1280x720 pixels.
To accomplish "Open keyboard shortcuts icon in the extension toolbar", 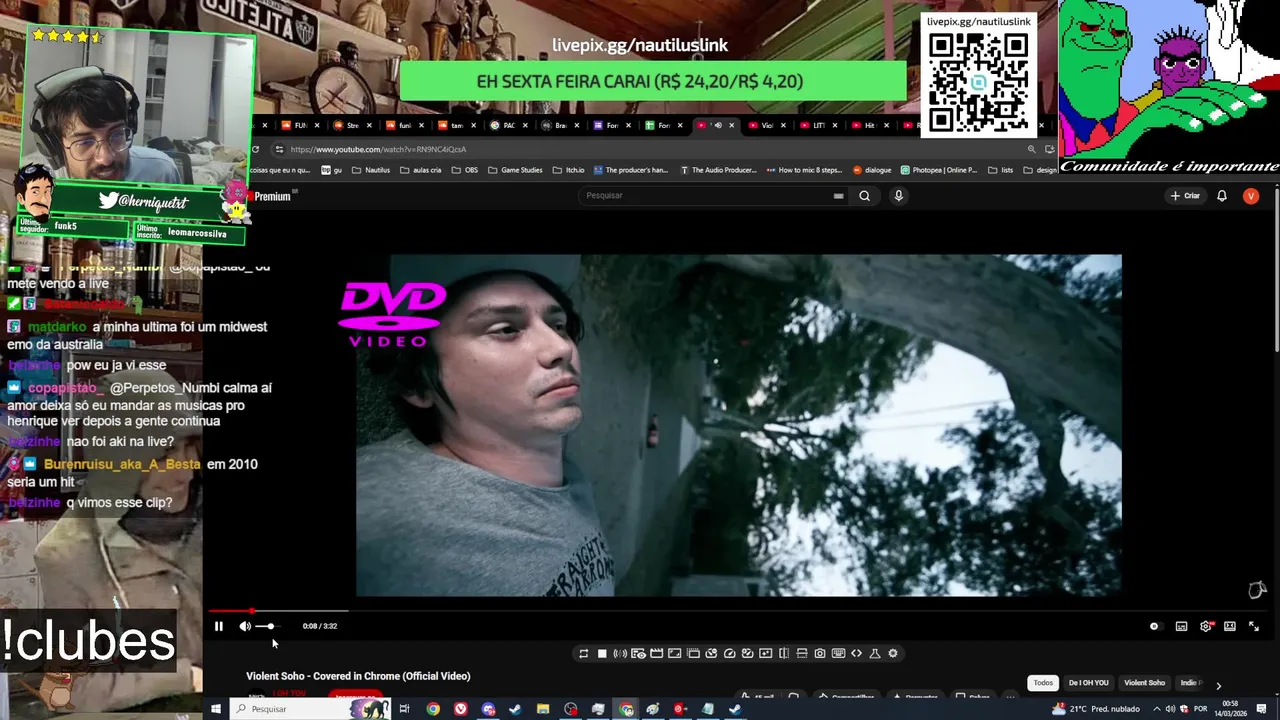I will click(838, 653).
